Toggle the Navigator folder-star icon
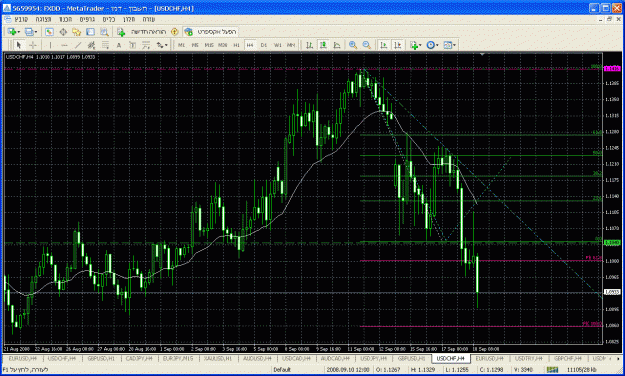This screenshot has width=625, height=376. [x=77, y=31]
